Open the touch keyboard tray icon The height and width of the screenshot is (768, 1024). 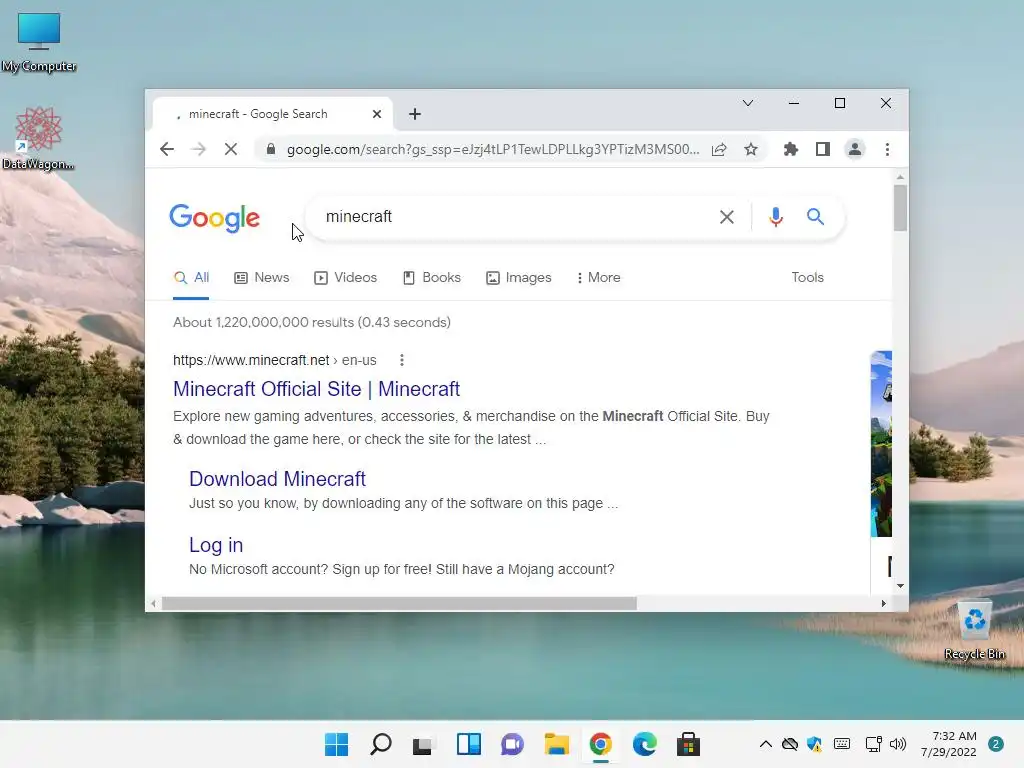pos(842,744)
